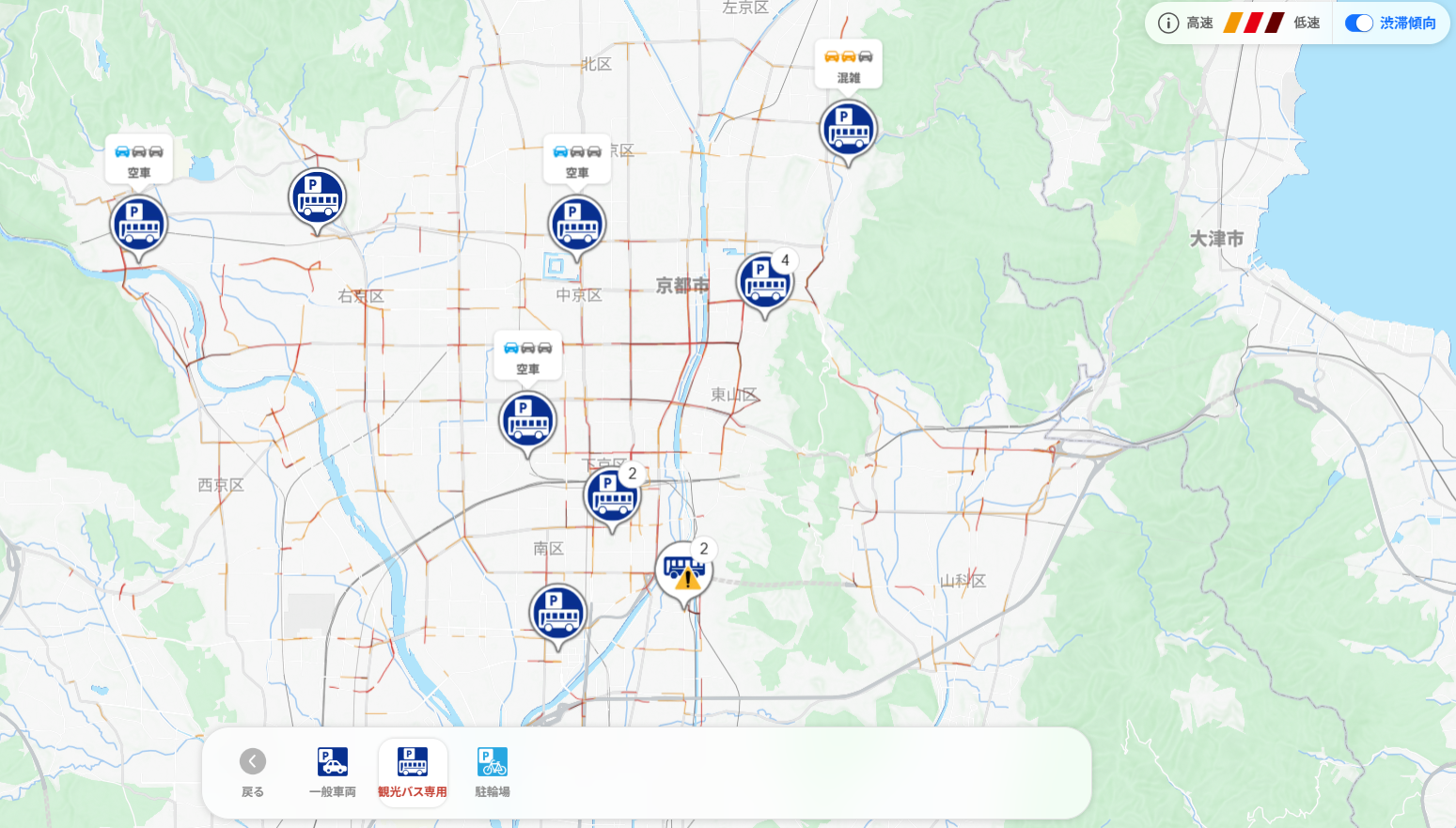
Task: Open the 空車 badge above far-left pin
Action: [x=139, y=160]
